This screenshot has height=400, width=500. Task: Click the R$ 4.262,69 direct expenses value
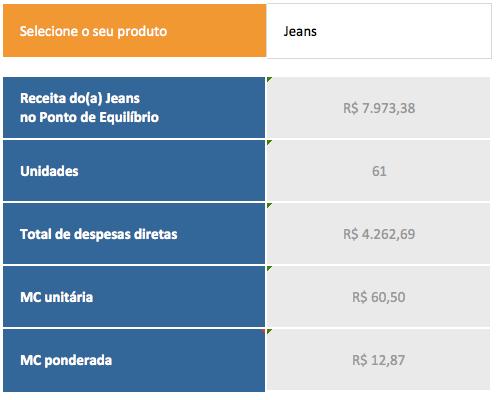pos(379,234)
